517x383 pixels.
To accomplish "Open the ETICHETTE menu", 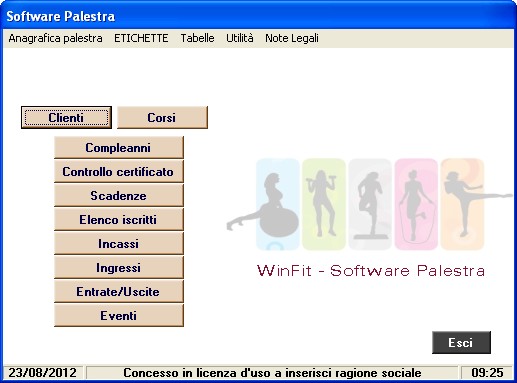I will coord(141,38).
